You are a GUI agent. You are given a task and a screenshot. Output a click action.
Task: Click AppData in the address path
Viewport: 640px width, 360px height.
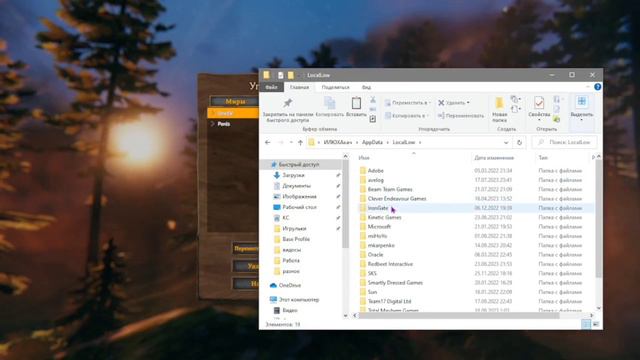click(372, 142)
